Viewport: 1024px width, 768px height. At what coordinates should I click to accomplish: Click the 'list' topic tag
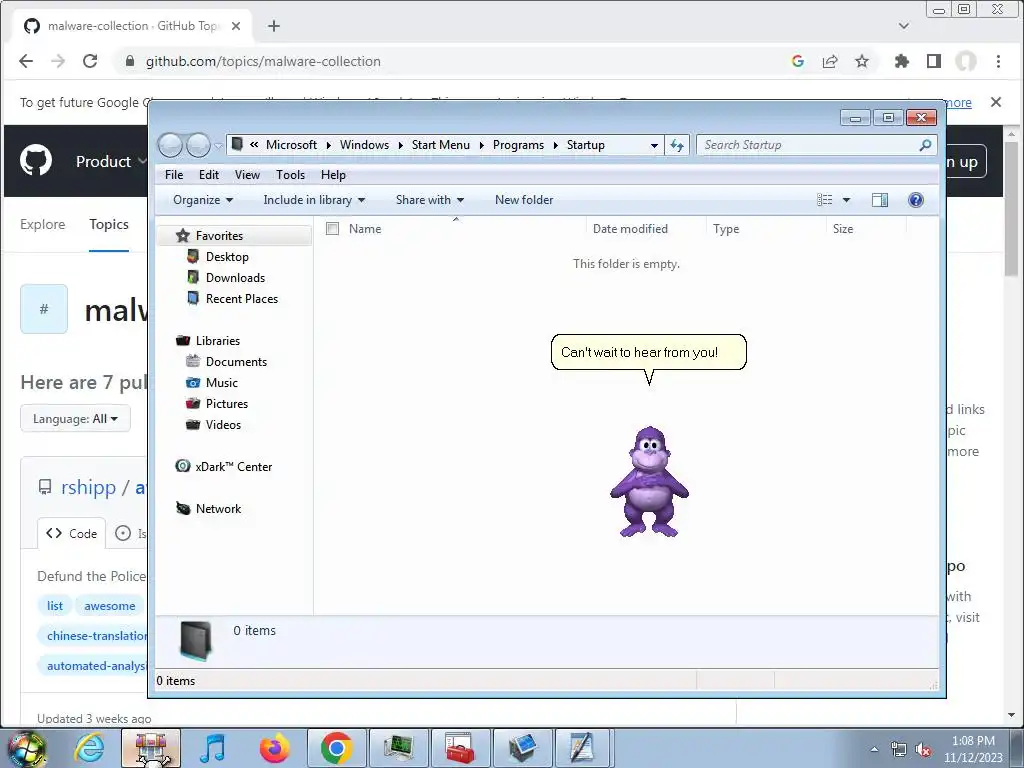55,606
